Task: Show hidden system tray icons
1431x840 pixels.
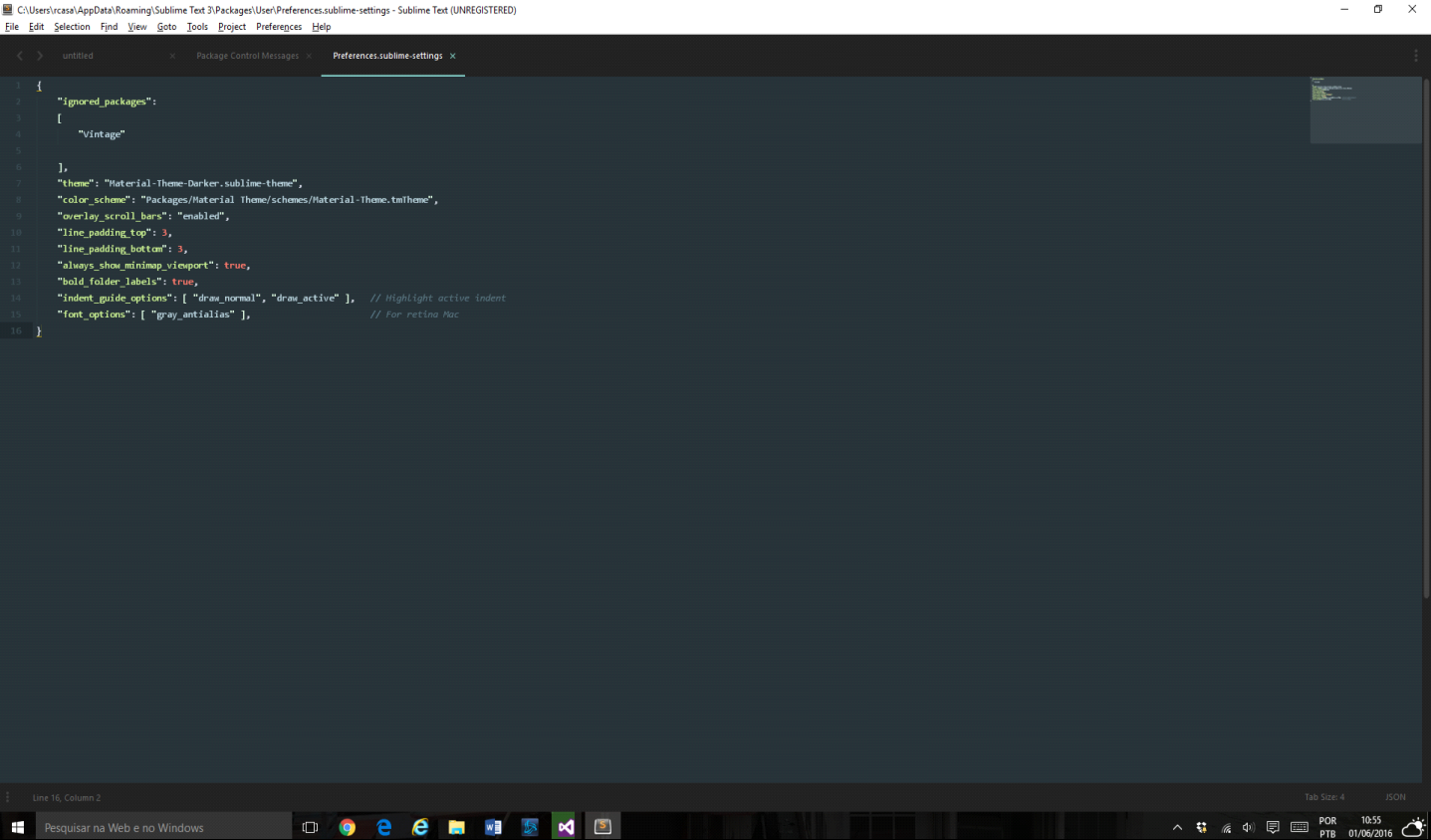Action: (x=1177, y=827)
